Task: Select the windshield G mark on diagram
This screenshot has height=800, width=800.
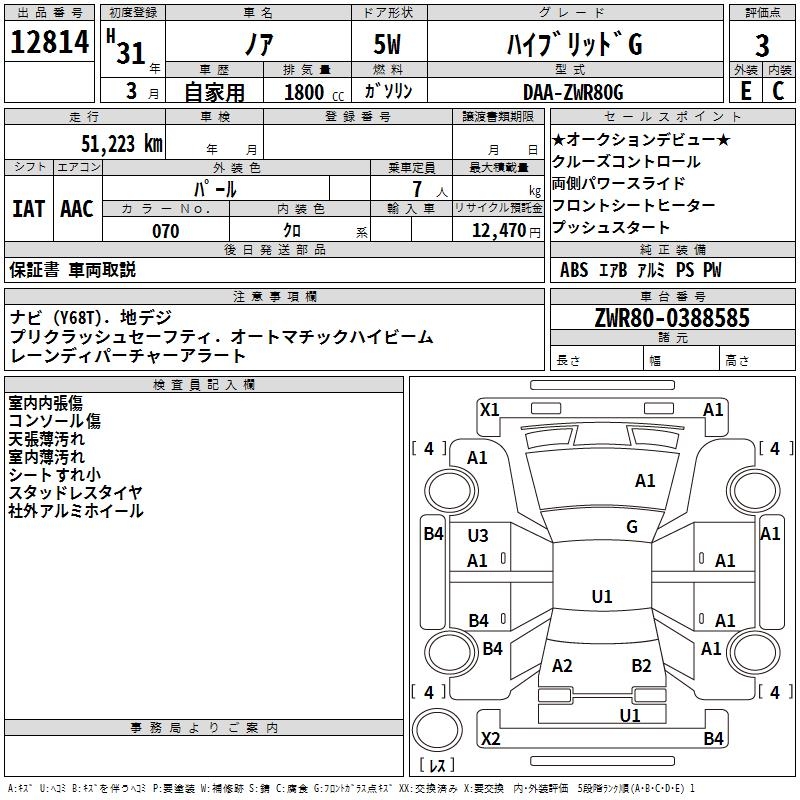Action: (x=632, y=526)
